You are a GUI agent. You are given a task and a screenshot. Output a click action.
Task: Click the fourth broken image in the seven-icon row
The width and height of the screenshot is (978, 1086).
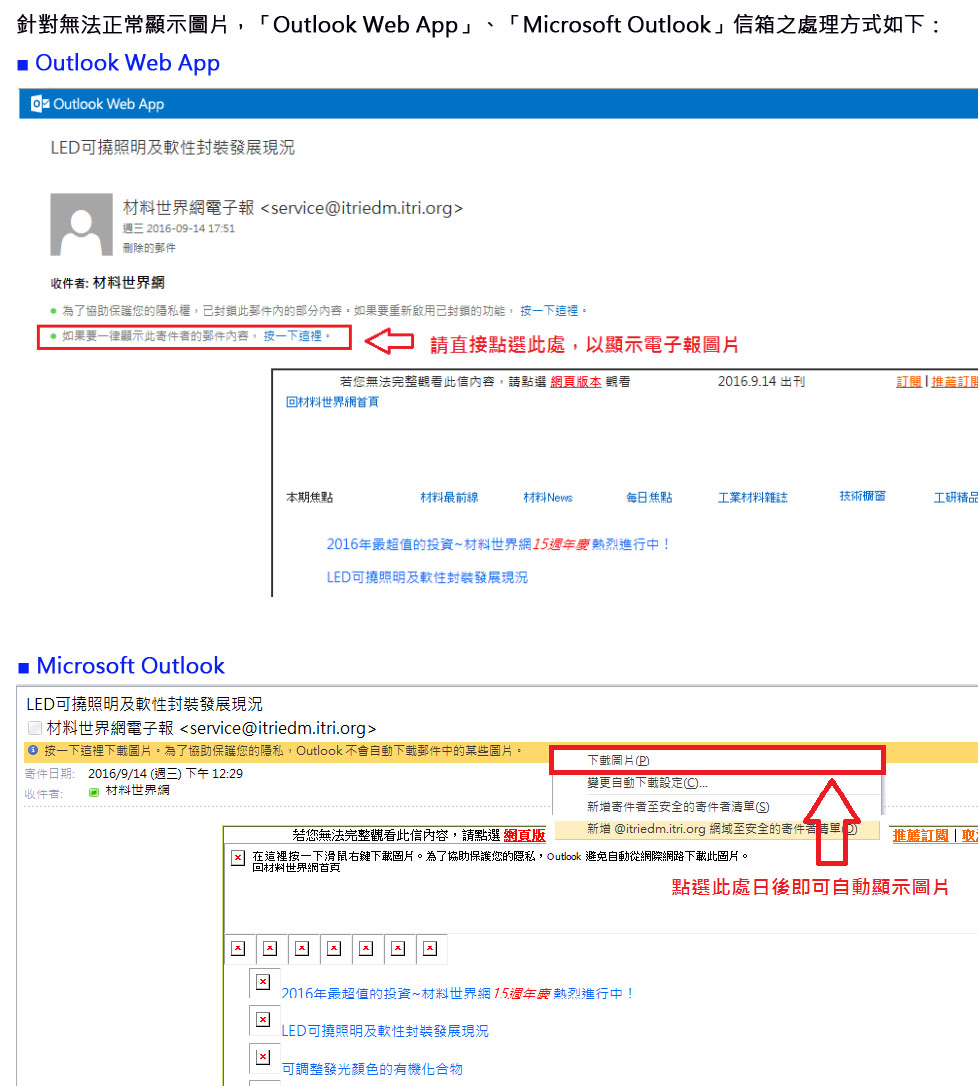pos(334,949)
